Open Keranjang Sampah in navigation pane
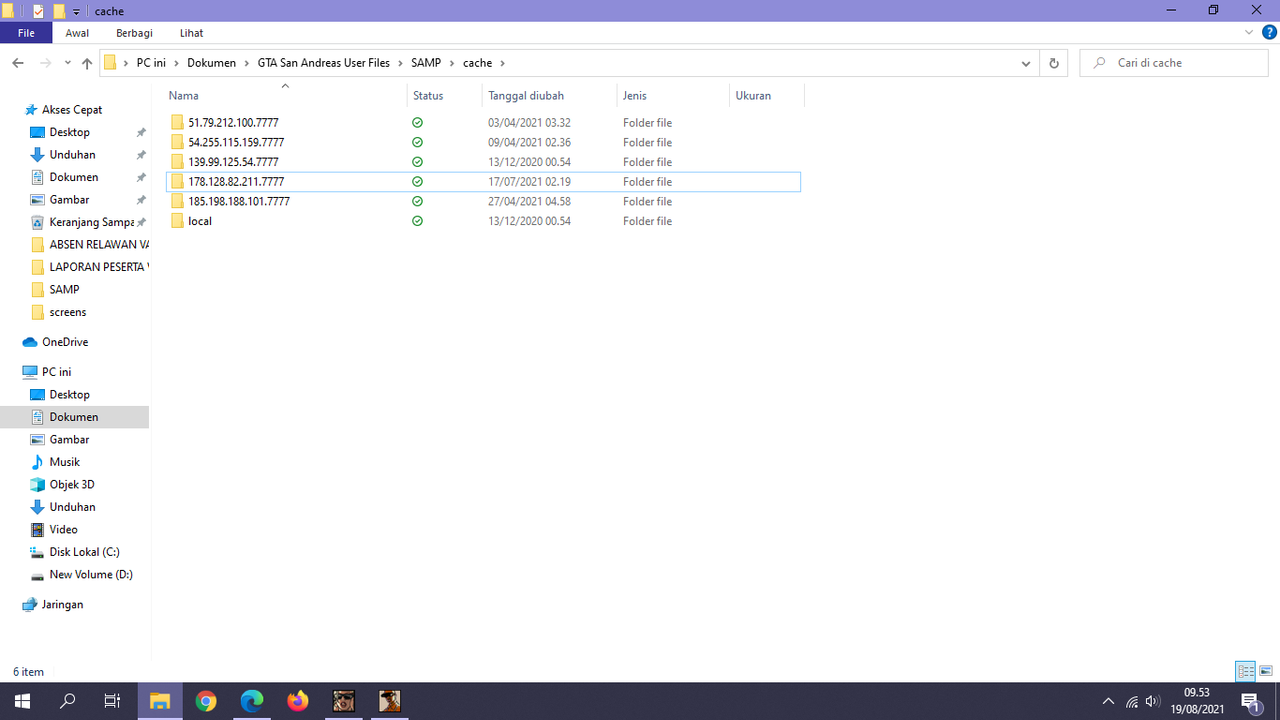Viewport: 1280px width, 720px height. click(91, 222)
